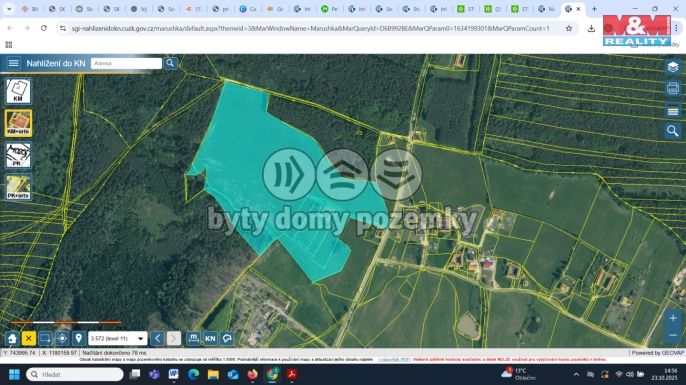Screen dimensions: 686x385
Task: Open Outlook from the taskbar
Action: 233,374
